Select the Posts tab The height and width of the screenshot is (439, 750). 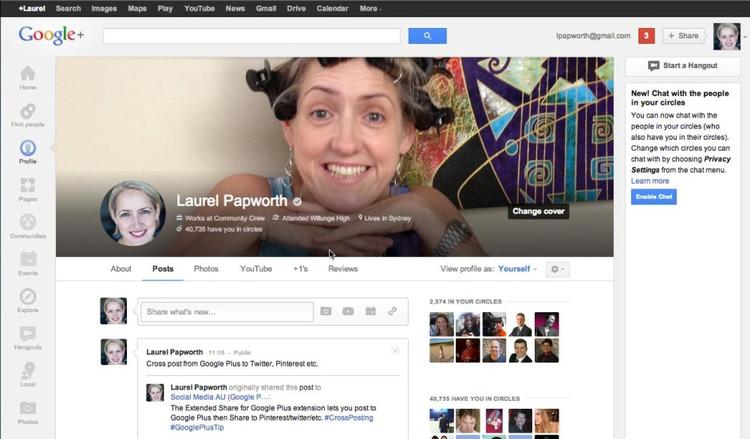tap(163, 269)
